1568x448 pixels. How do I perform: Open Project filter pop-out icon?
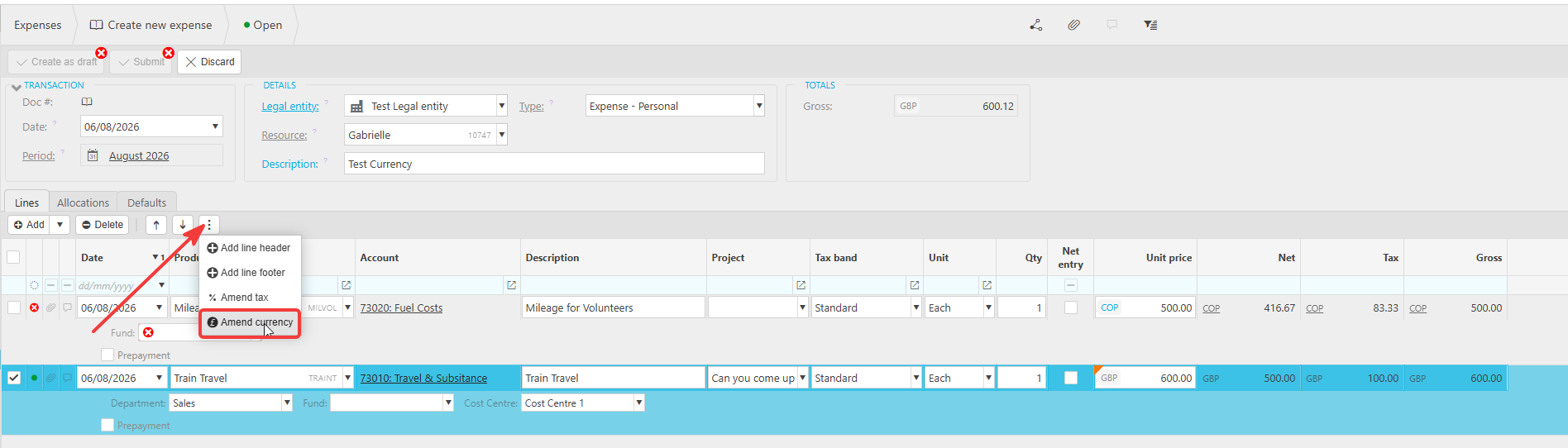801,285
